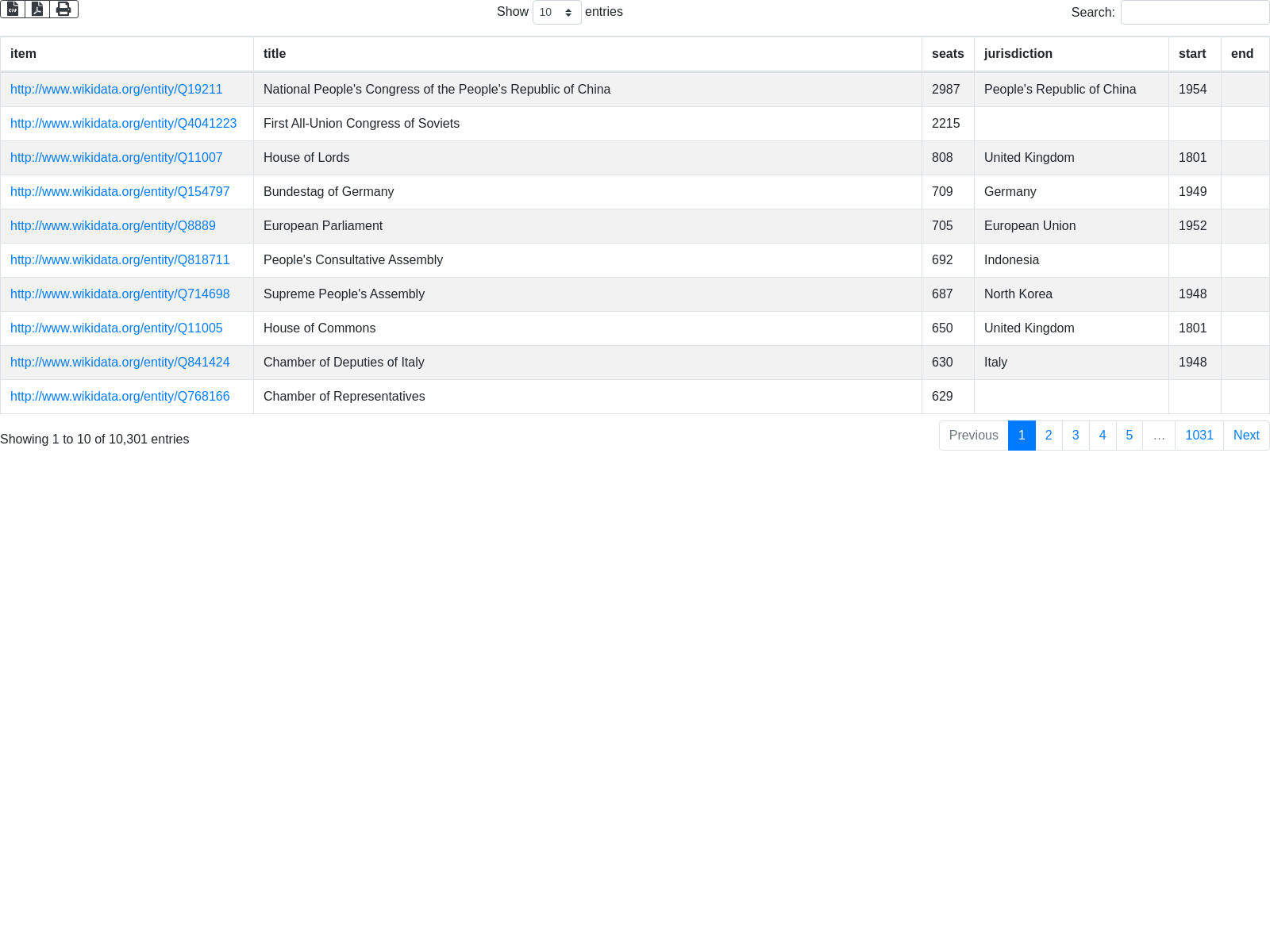Click the Next pagination button
This screenshot has width=1270, height=952.
pyautogui.click(x=1246, y=436)
